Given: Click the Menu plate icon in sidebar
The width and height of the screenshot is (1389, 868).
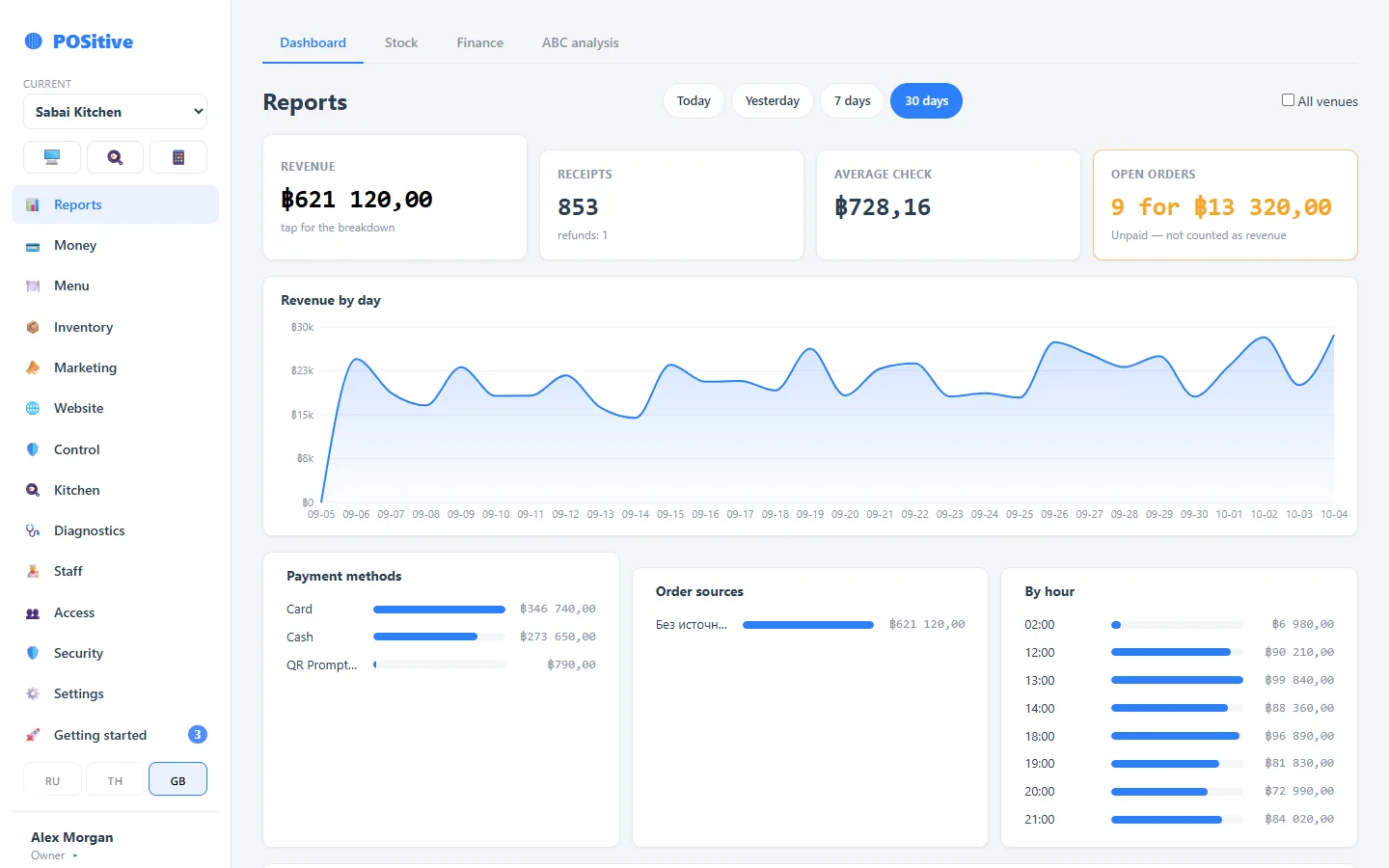Looking at the screenshot, I should pyautogui.click(x=33, y=286).
